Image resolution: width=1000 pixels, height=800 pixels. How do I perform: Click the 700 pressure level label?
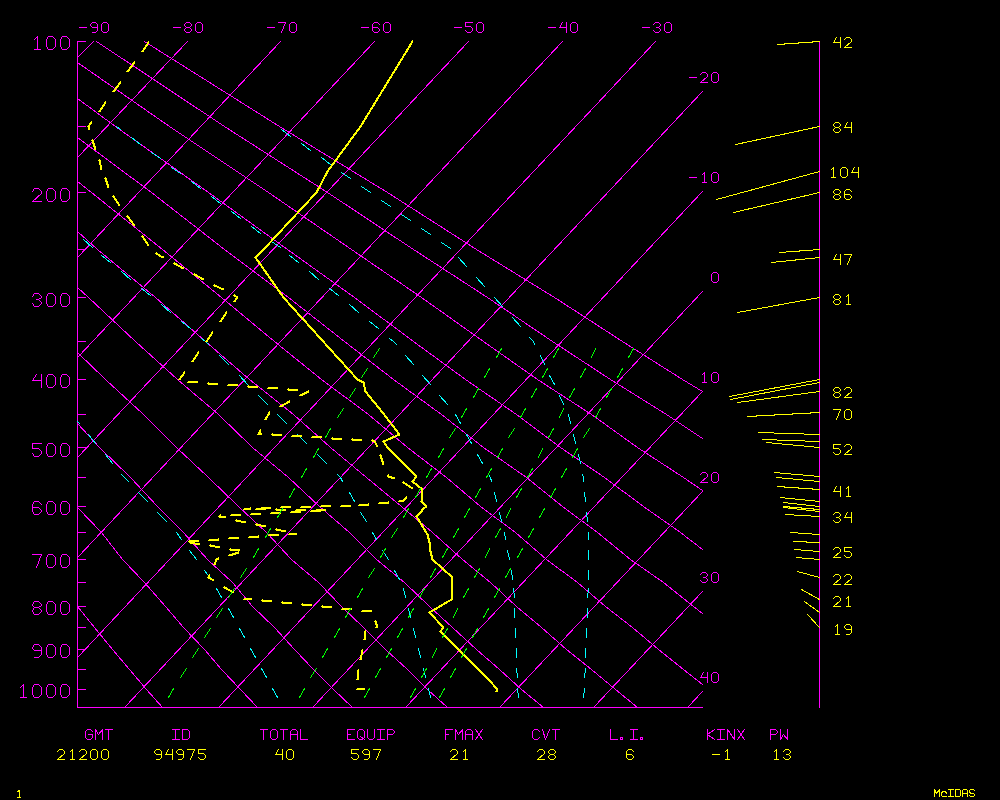point(51,560)
